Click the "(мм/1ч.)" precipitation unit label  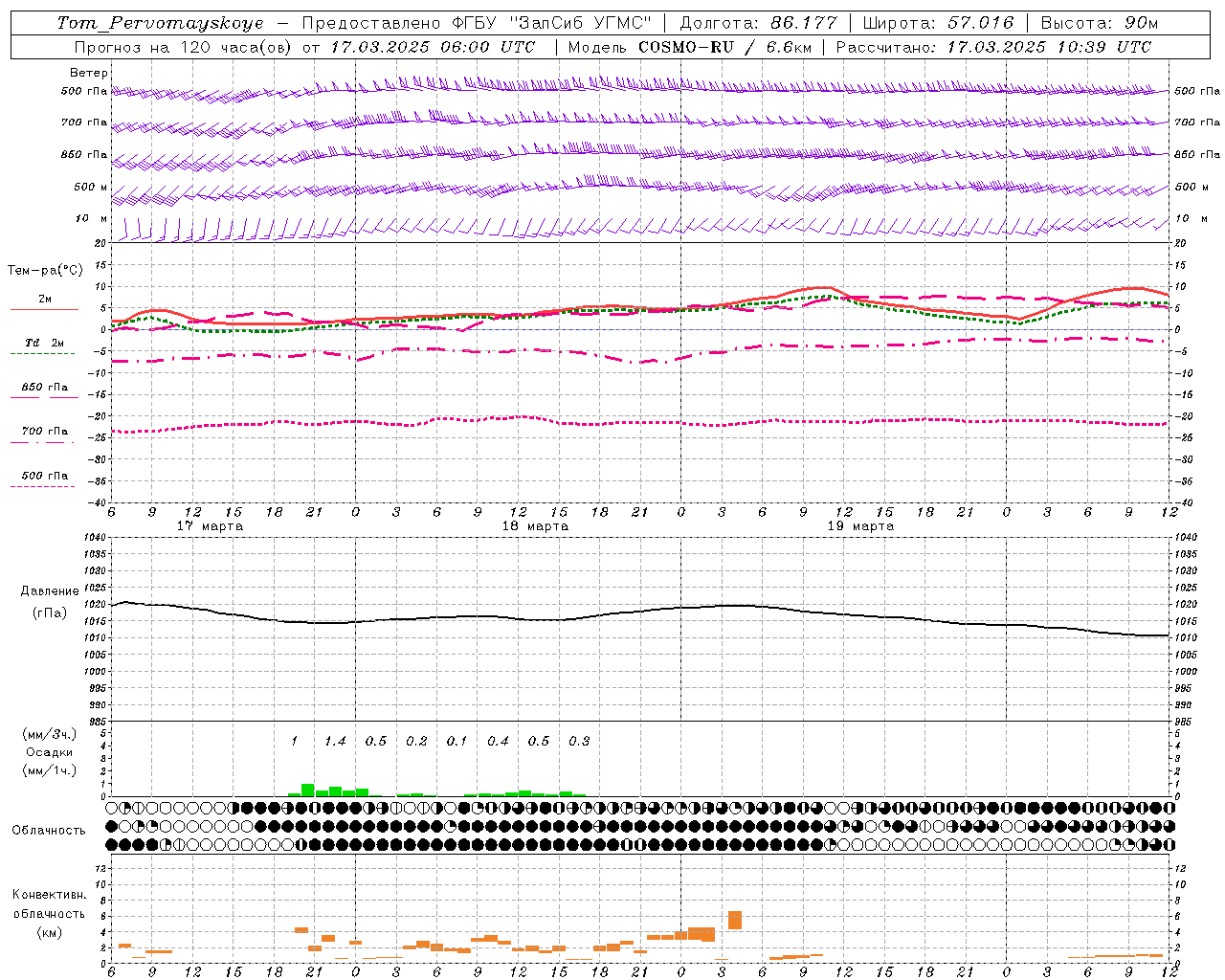(x=50, y=770)
